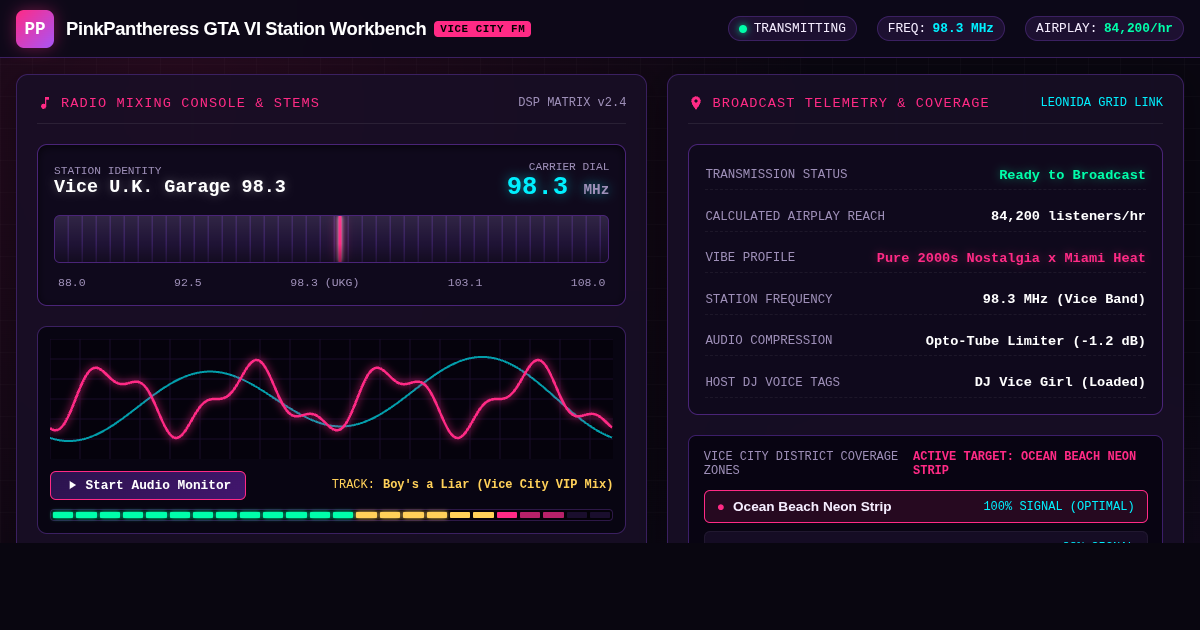The image size is (1200, 630).
Task: Click the TRANSMITTING status pill
Action: point(792,29)
